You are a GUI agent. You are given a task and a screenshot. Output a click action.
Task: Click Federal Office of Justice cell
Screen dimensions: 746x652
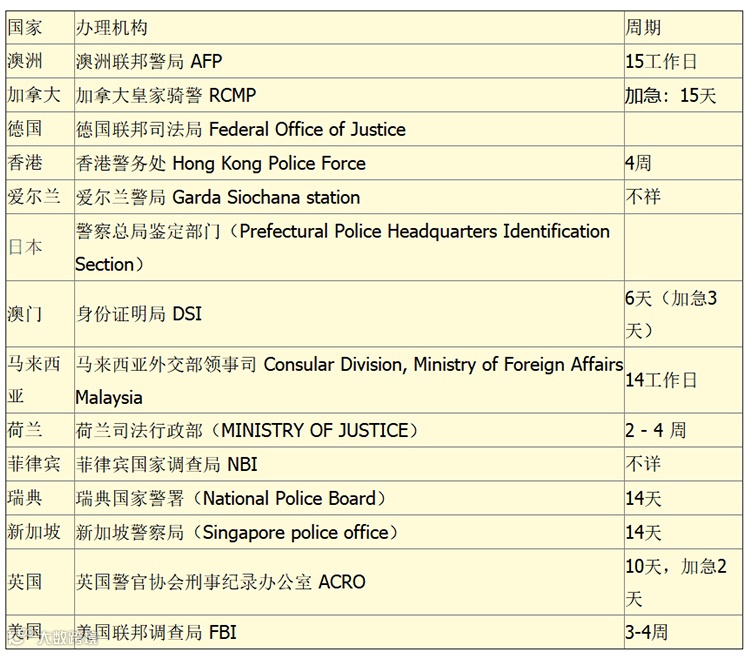349,129
